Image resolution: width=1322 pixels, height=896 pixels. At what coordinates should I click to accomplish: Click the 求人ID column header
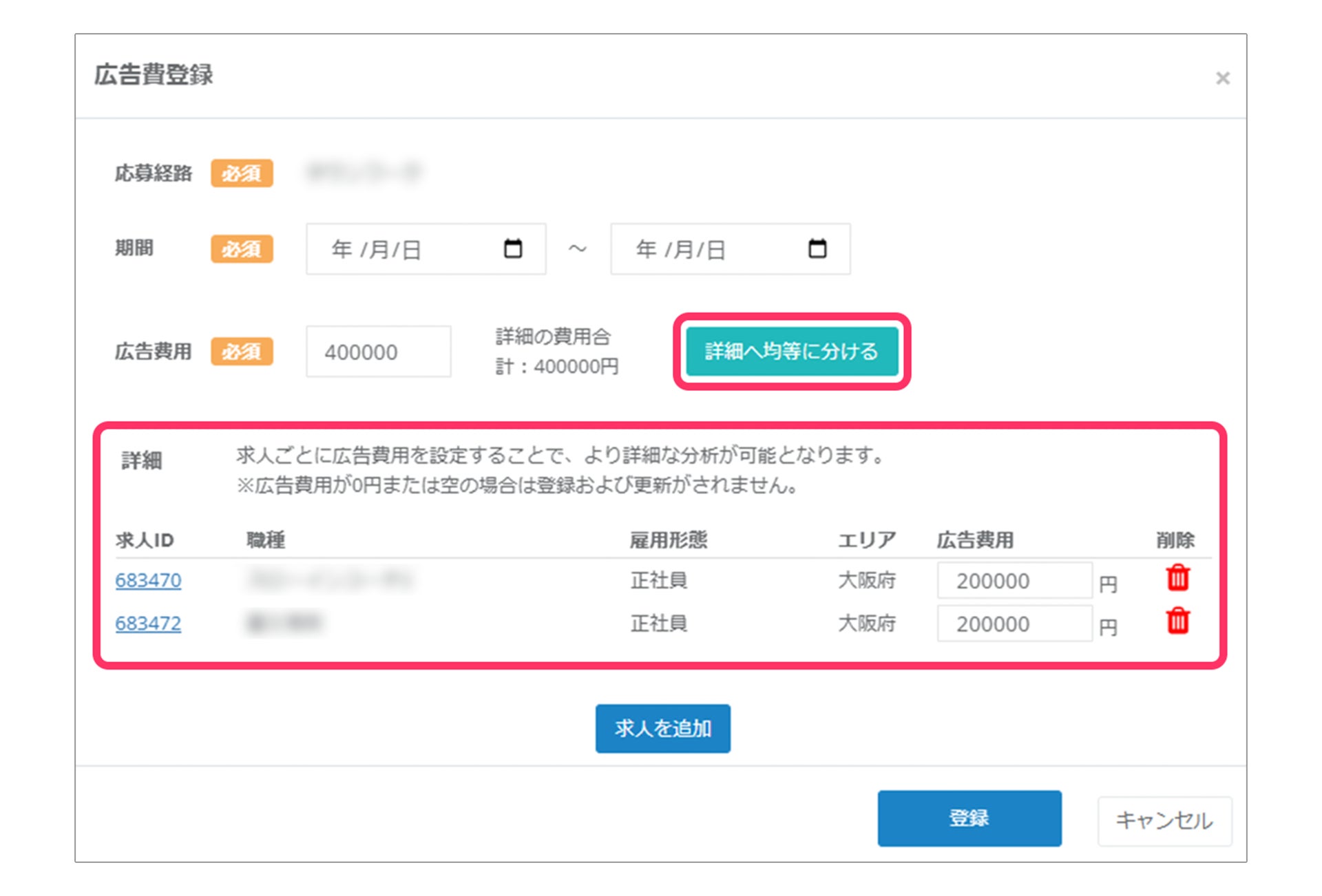pyautogui.click(x=145, y=540)
